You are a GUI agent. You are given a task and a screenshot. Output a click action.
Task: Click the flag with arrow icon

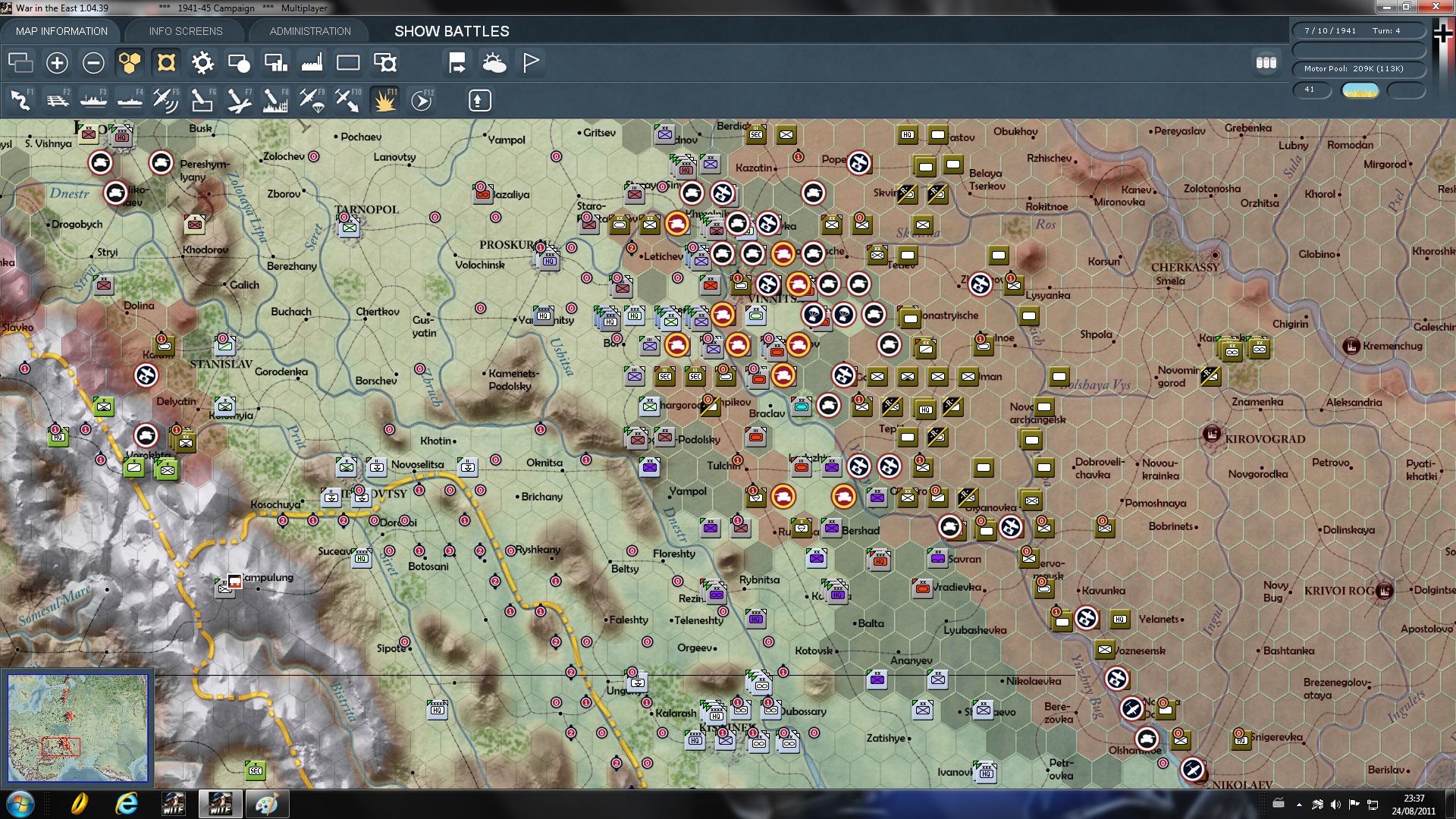click(457, 62)
